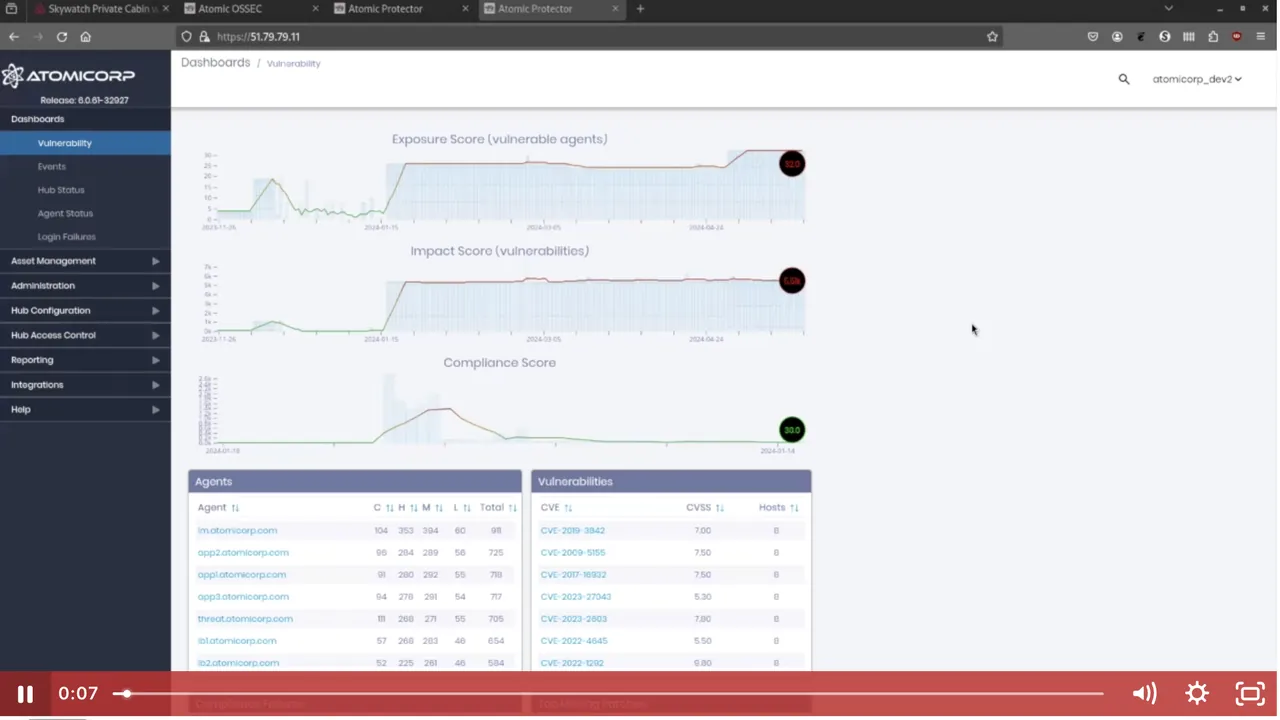Click the Atomicorp logo
The height and width of the screenshot is (720, 1280).
click(68, 76)
